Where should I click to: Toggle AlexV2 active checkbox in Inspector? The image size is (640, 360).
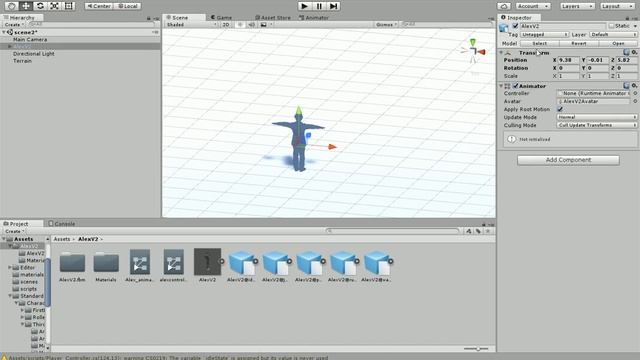click(x=515, y=26)
